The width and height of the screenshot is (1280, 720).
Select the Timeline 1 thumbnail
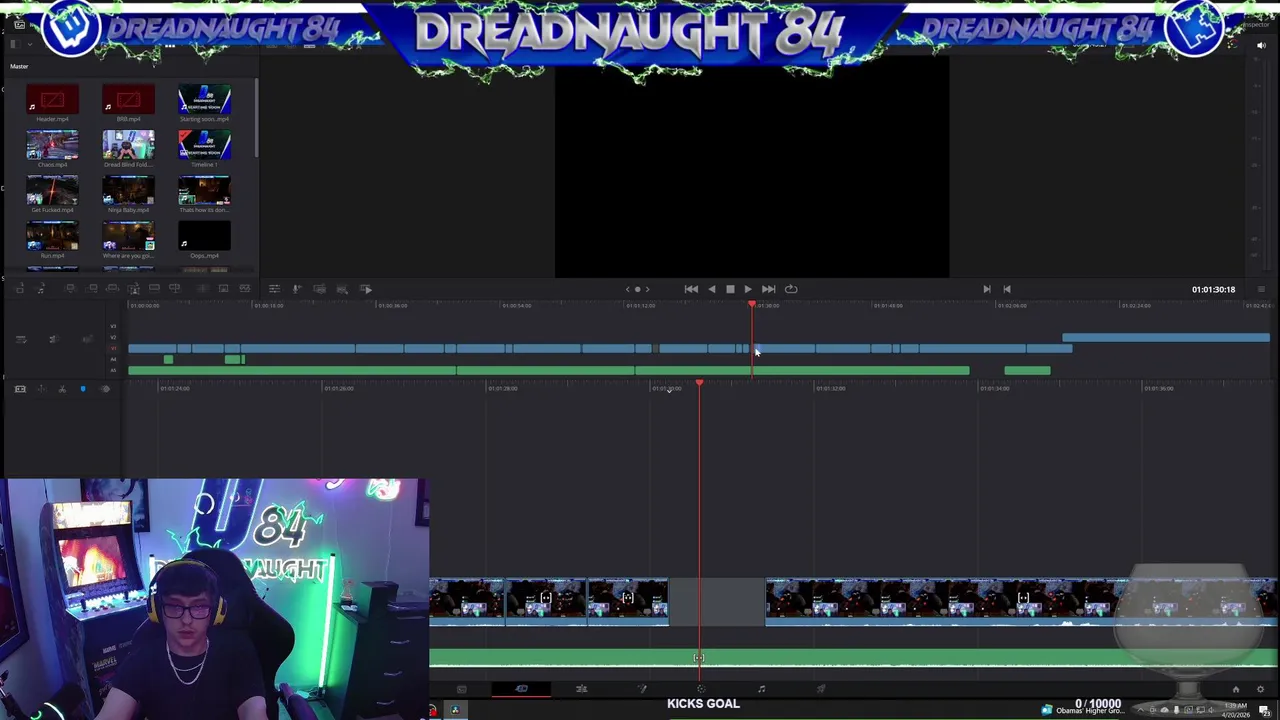204,145
